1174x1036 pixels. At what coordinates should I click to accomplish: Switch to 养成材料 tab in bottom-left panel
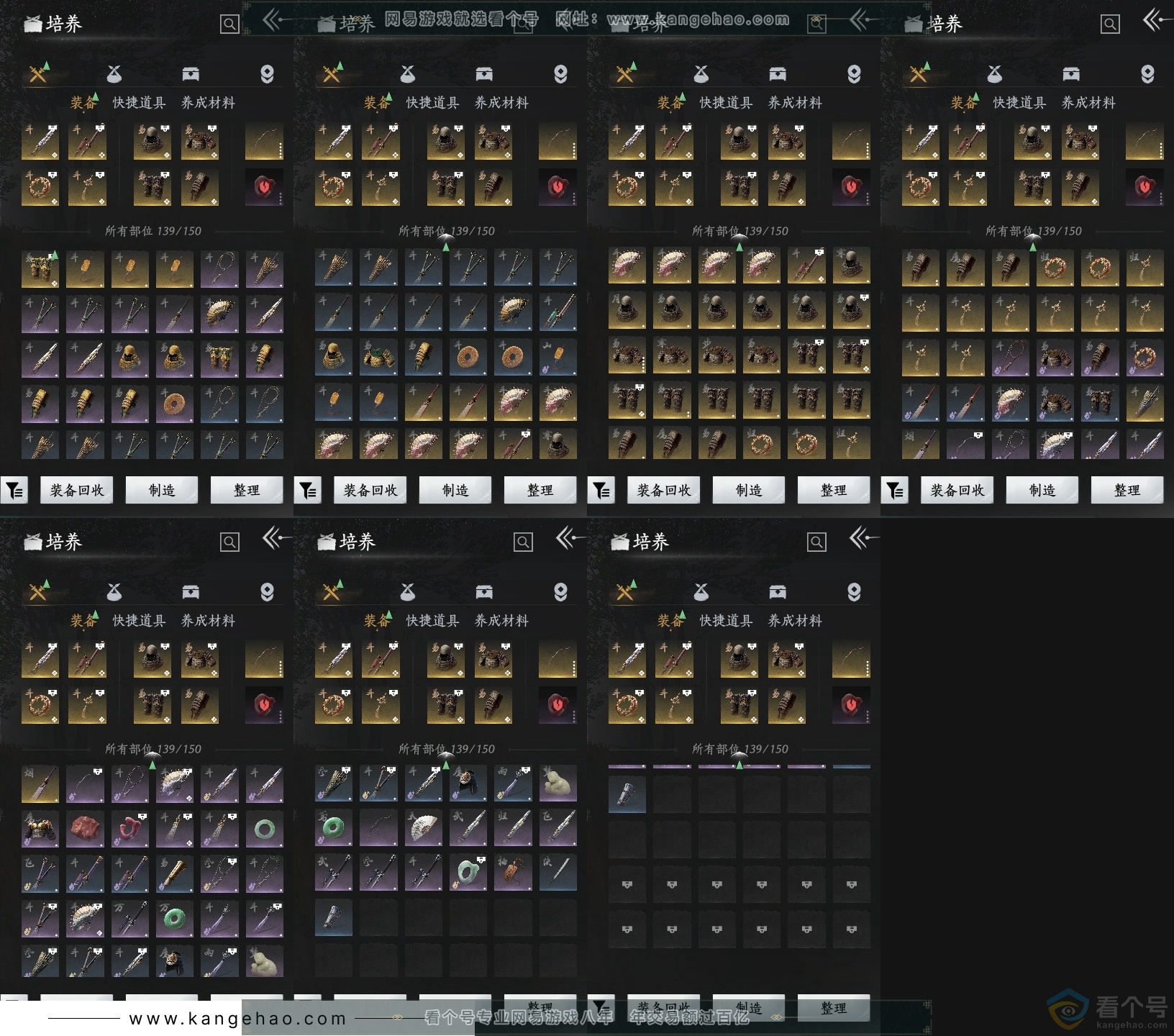tap(208, 621)
